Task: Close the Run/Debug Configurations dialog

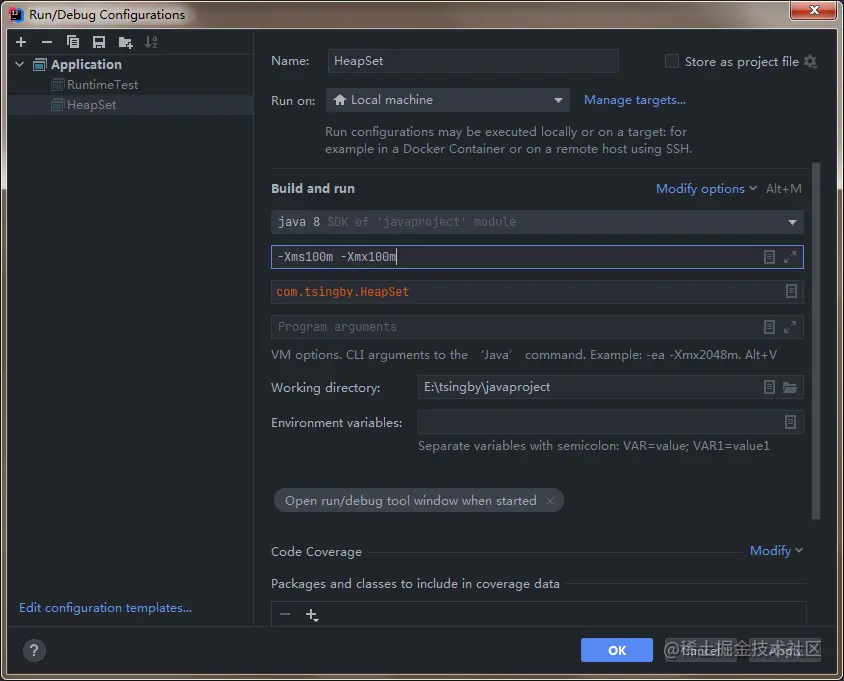Action: point(814,10)
